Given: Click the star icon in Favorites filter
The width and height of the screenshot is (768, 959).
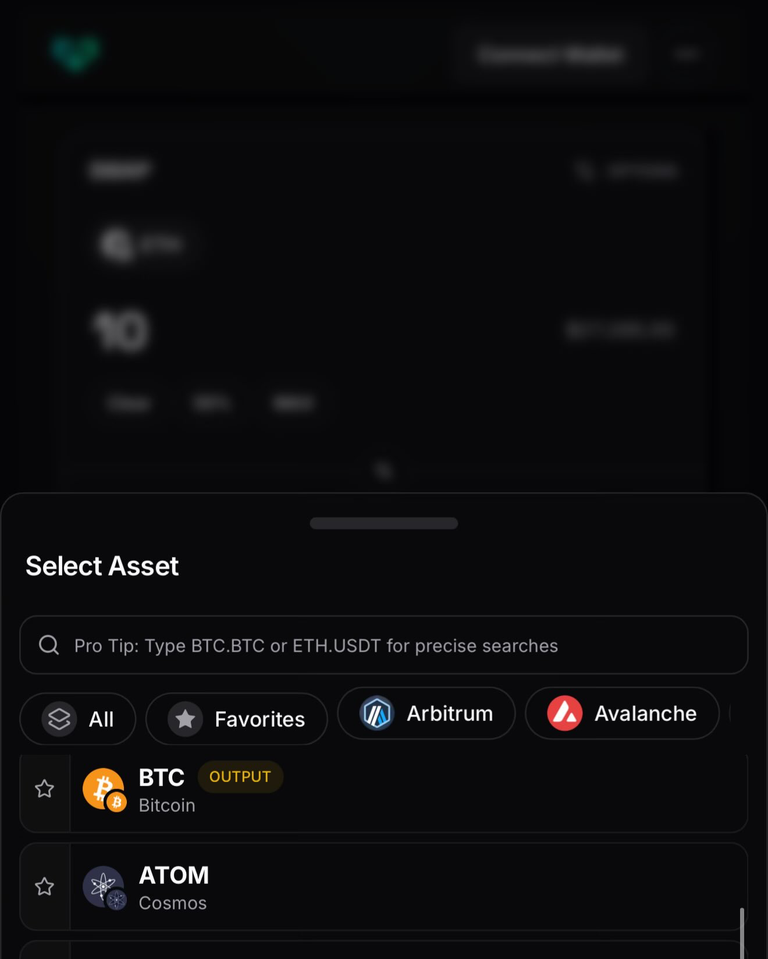Looking at the screenshot, I should 185,719.
